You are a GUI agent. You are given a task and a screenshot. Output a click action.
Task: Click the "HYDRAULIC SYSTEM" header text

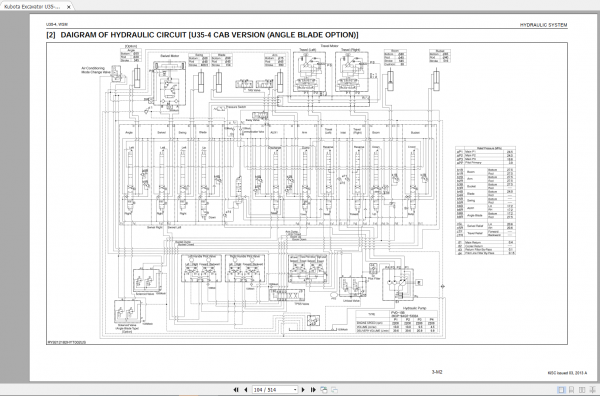[543, 25]
